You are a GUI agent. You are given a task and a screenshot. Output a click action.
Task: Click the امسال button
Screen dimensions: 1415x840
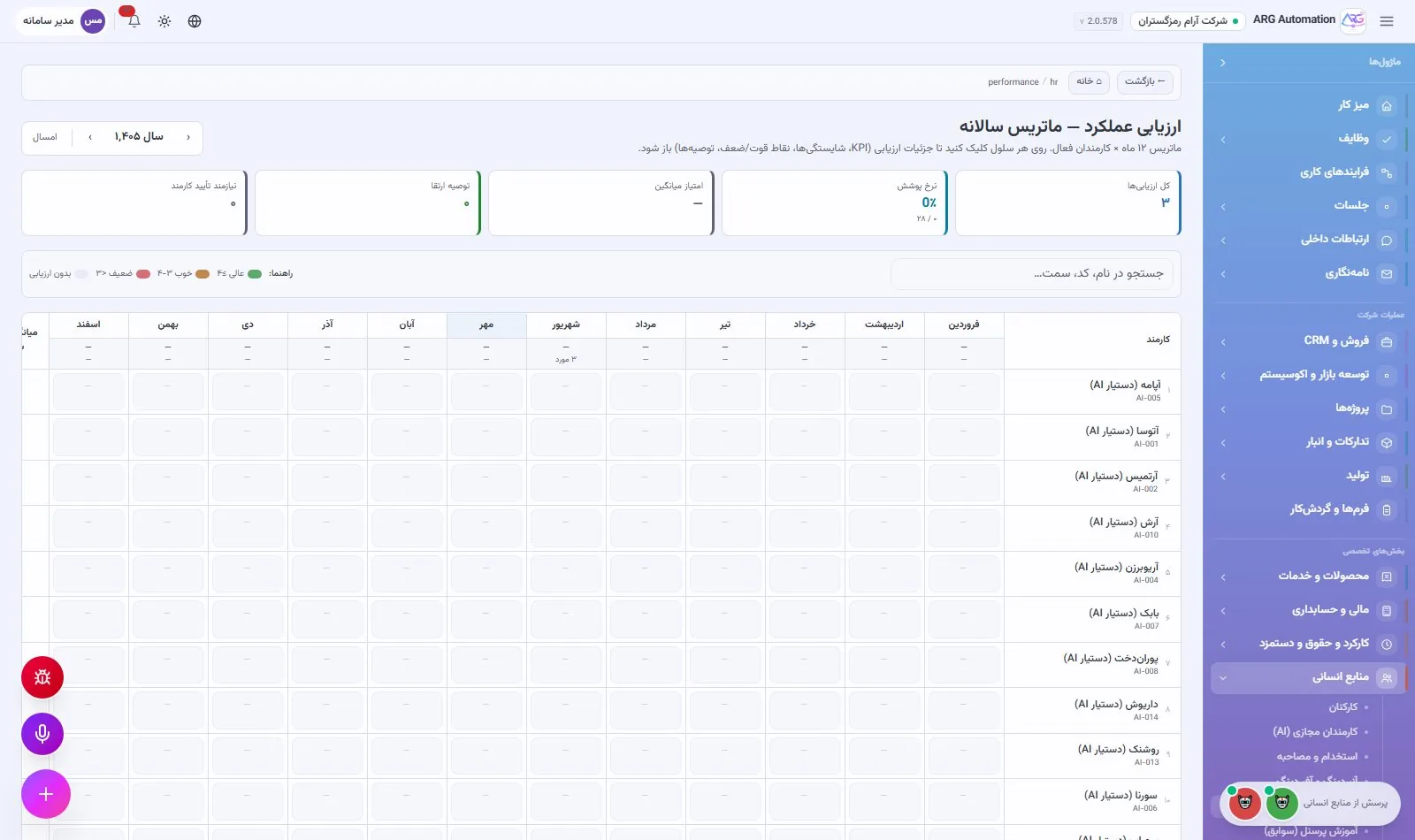(x=45, y=137)
